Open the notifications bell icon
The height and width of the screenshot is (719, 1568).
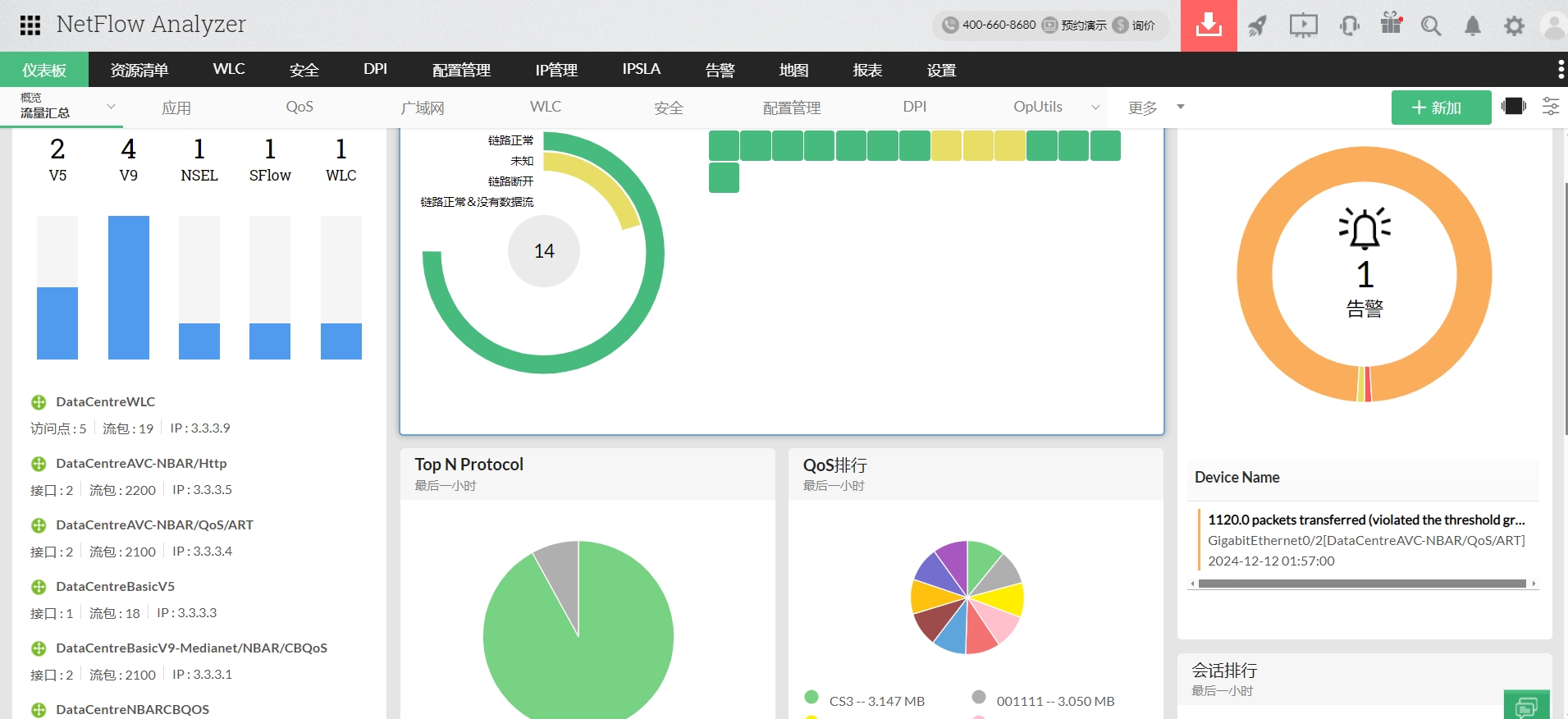[x=1473, y=26]
